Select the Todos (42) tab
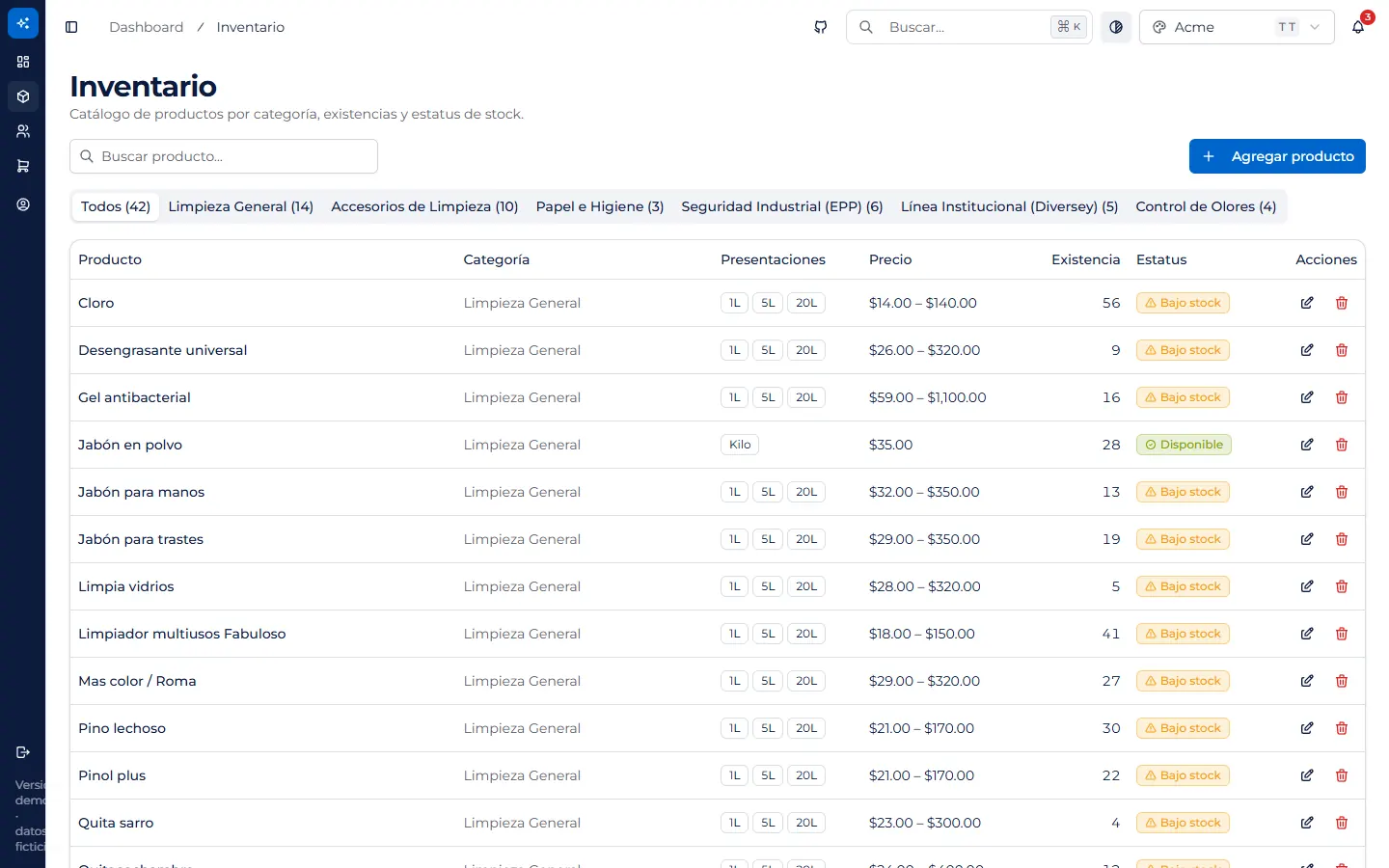 116,206
